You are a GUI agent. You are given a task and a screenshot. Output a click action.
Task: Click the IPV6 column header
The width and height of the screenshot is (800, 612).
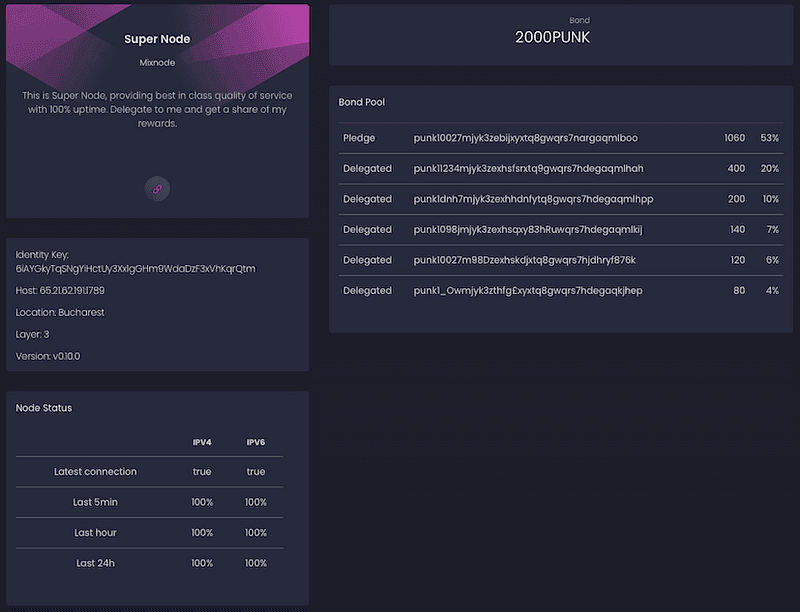point(256,441)
